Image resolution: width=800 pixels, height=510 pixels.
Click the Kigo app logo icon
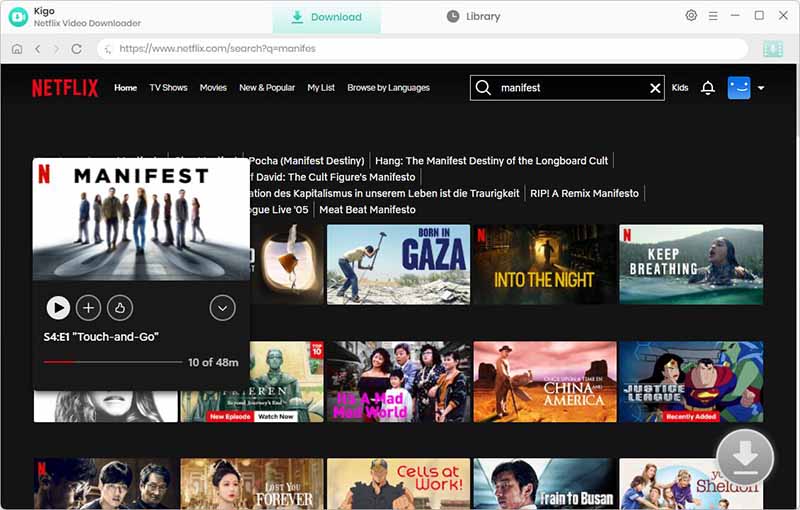coord(18,17)
